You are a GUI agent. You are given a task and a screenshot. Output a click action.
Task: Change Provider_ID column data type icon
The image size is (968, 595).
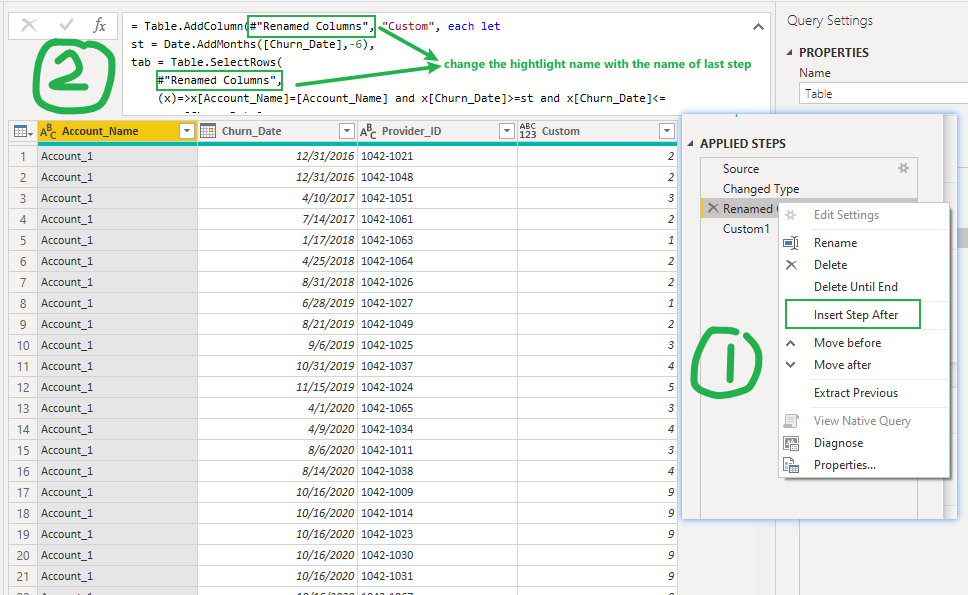tap(368, 131)
